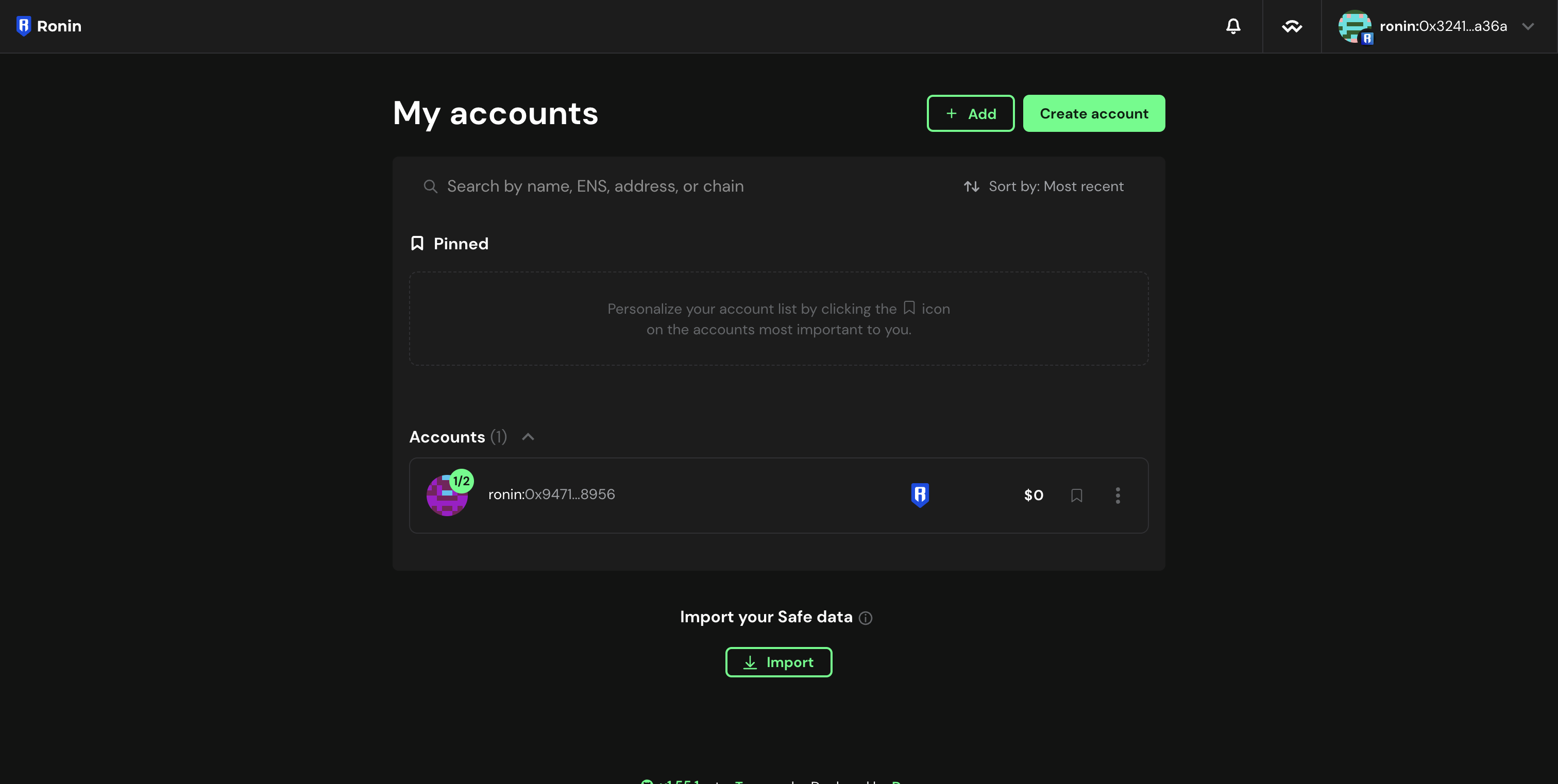The width and height of the screenshot is (1558, 784).
Task: Click the WalletConnect icon in header
Action: tap(1292, 26)
